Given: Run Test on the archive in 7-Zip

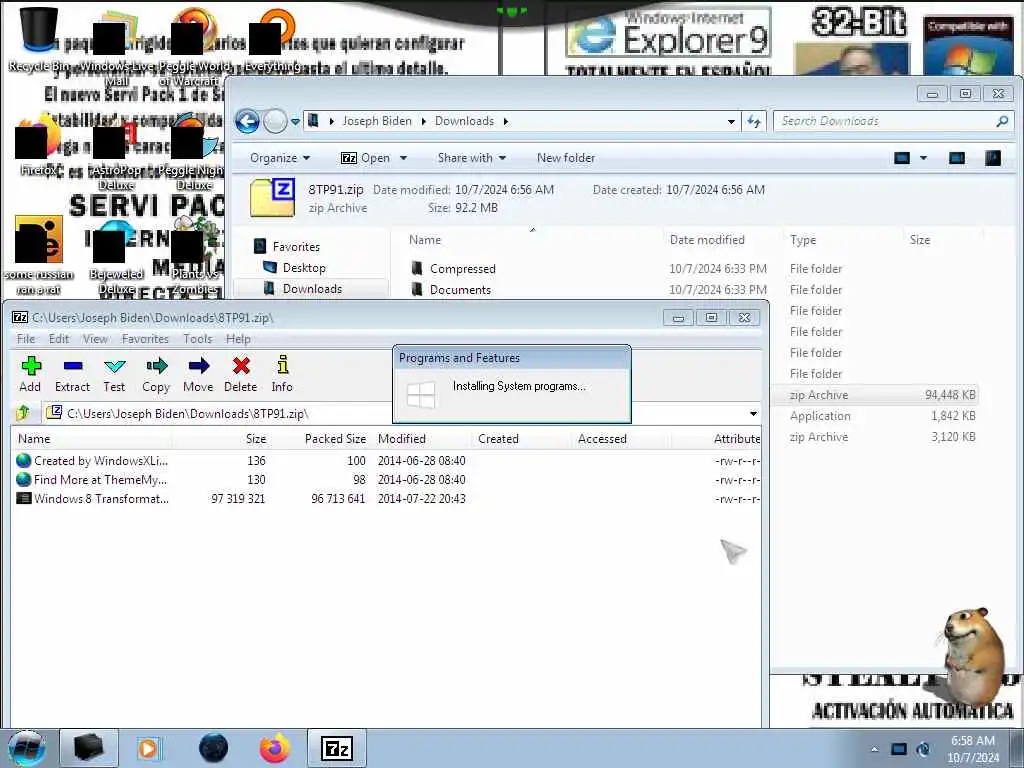Looking at the screenshot, I should click(x=114, y=374).
